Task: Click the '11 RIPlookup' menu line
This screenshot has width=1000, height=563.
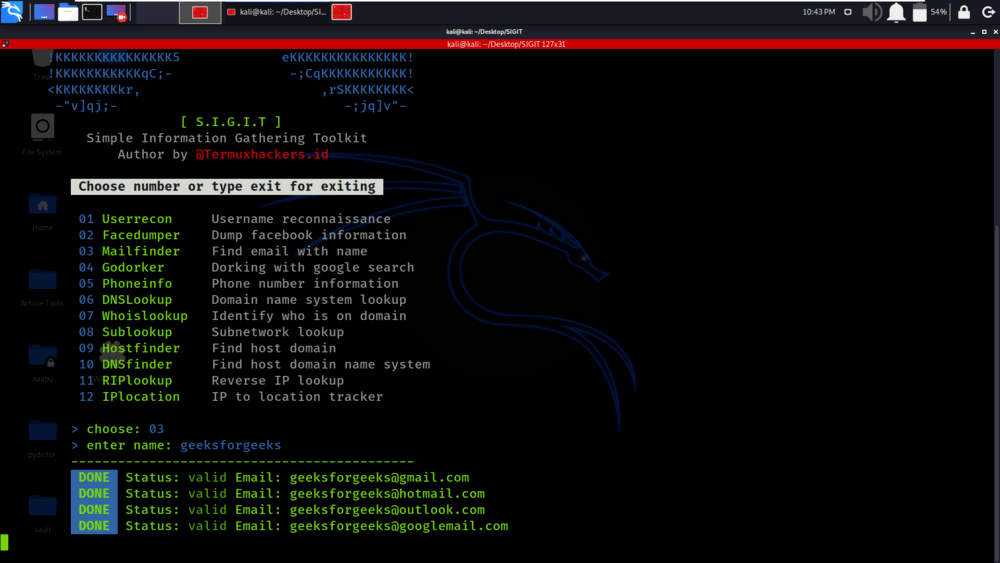Action: click(x=211, y=380)
